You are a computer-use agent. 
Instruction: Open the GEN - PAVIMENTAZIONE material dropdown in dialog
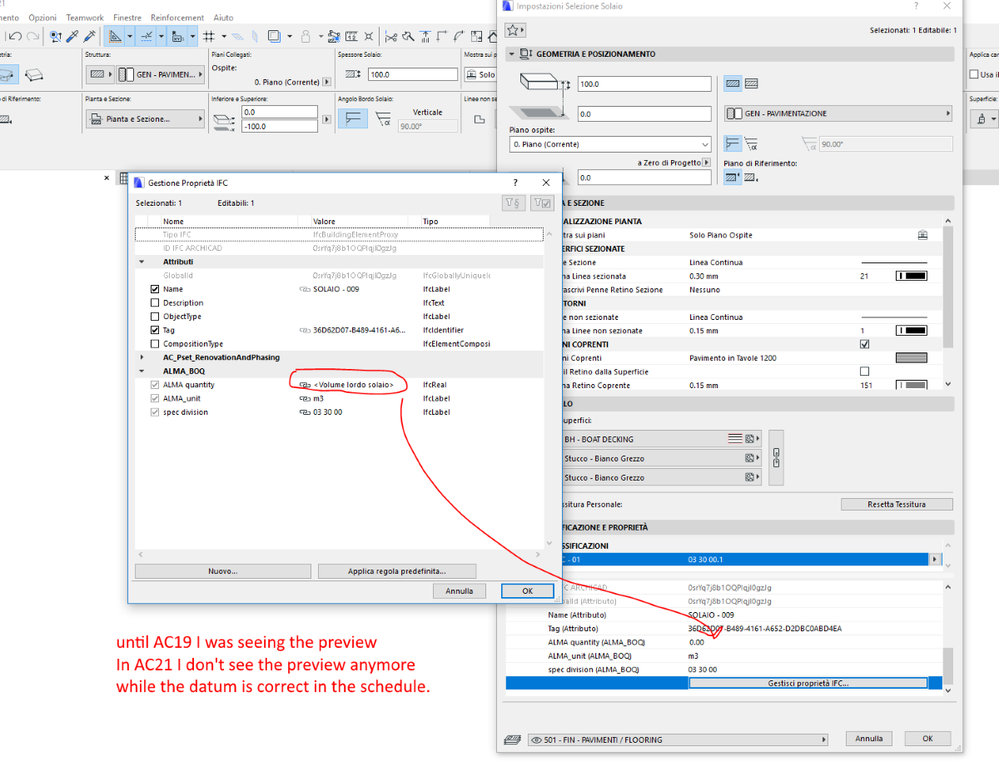[x=838, y=113]
